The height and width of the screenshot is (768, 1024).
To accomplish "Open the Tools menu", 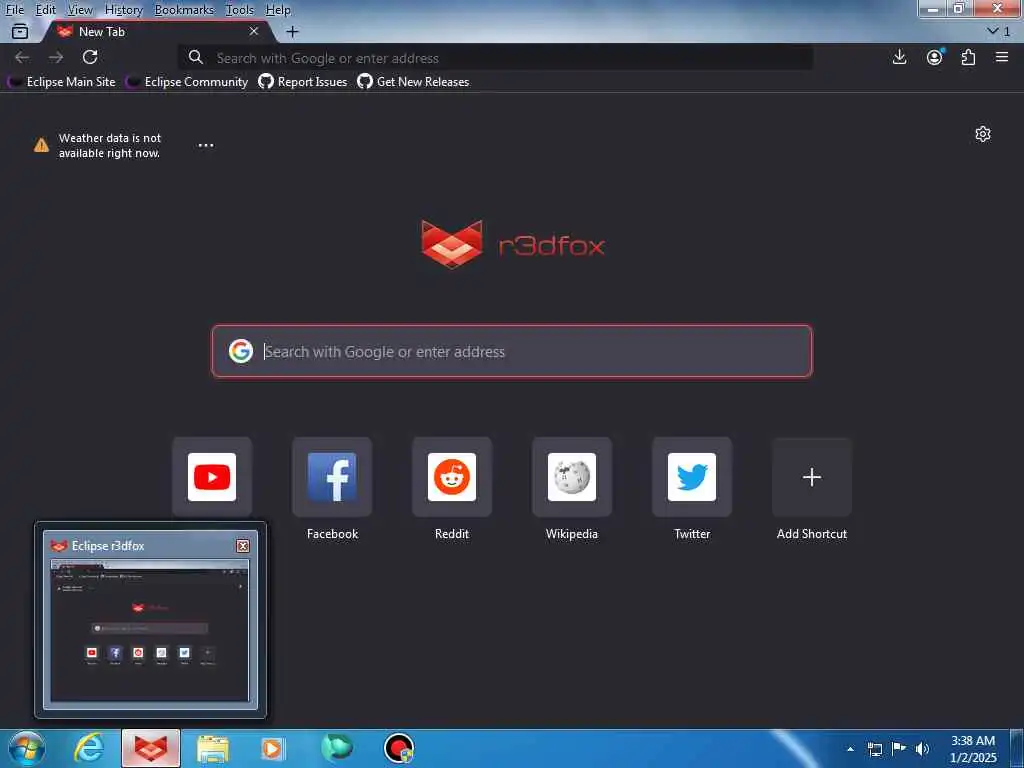I will tap(240, 10).
